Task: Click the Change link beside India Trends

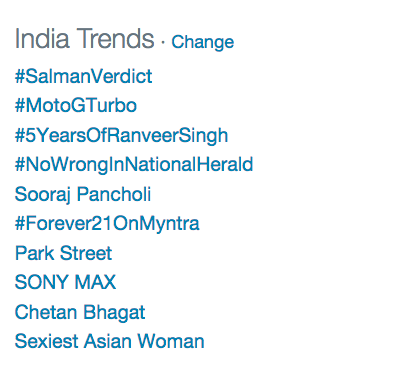Action: tap(203, 42)
